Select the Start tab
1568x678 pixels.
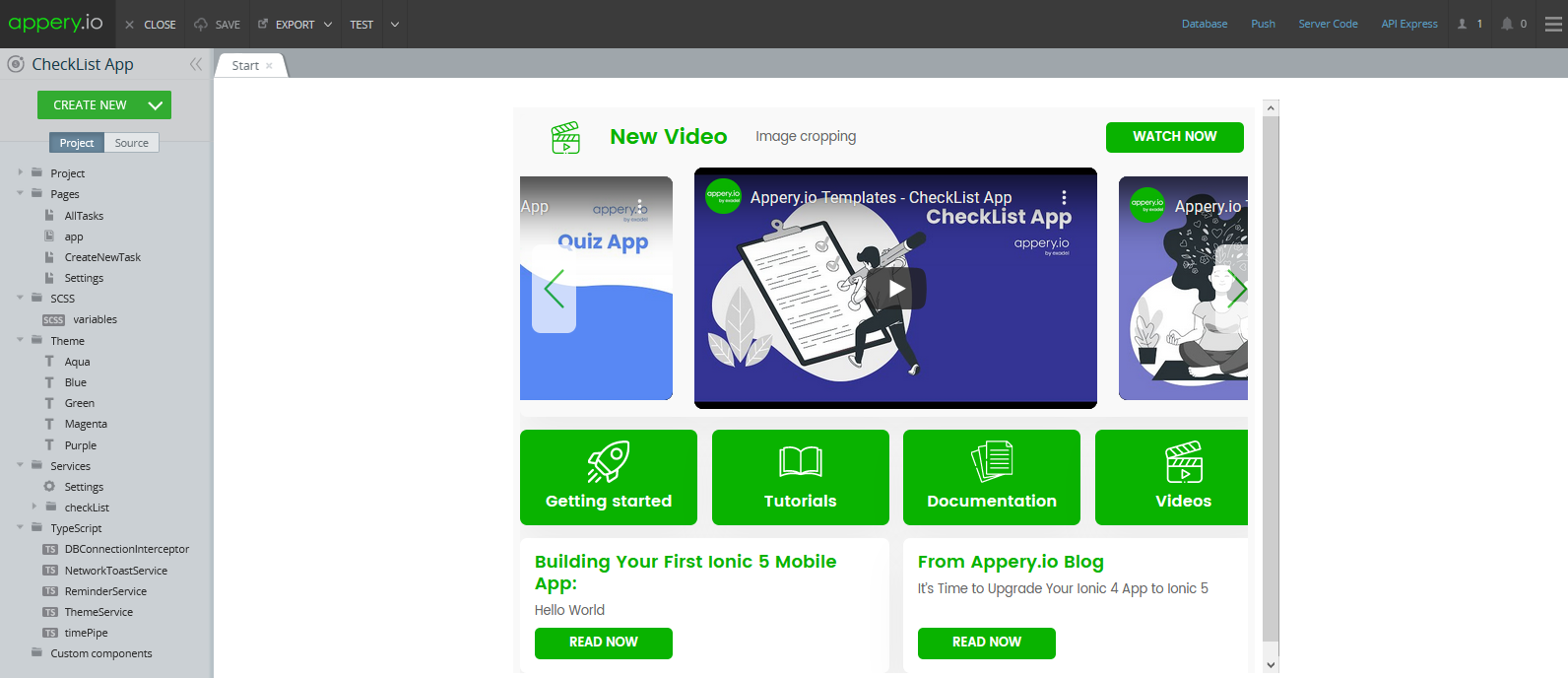click(245, 66)
